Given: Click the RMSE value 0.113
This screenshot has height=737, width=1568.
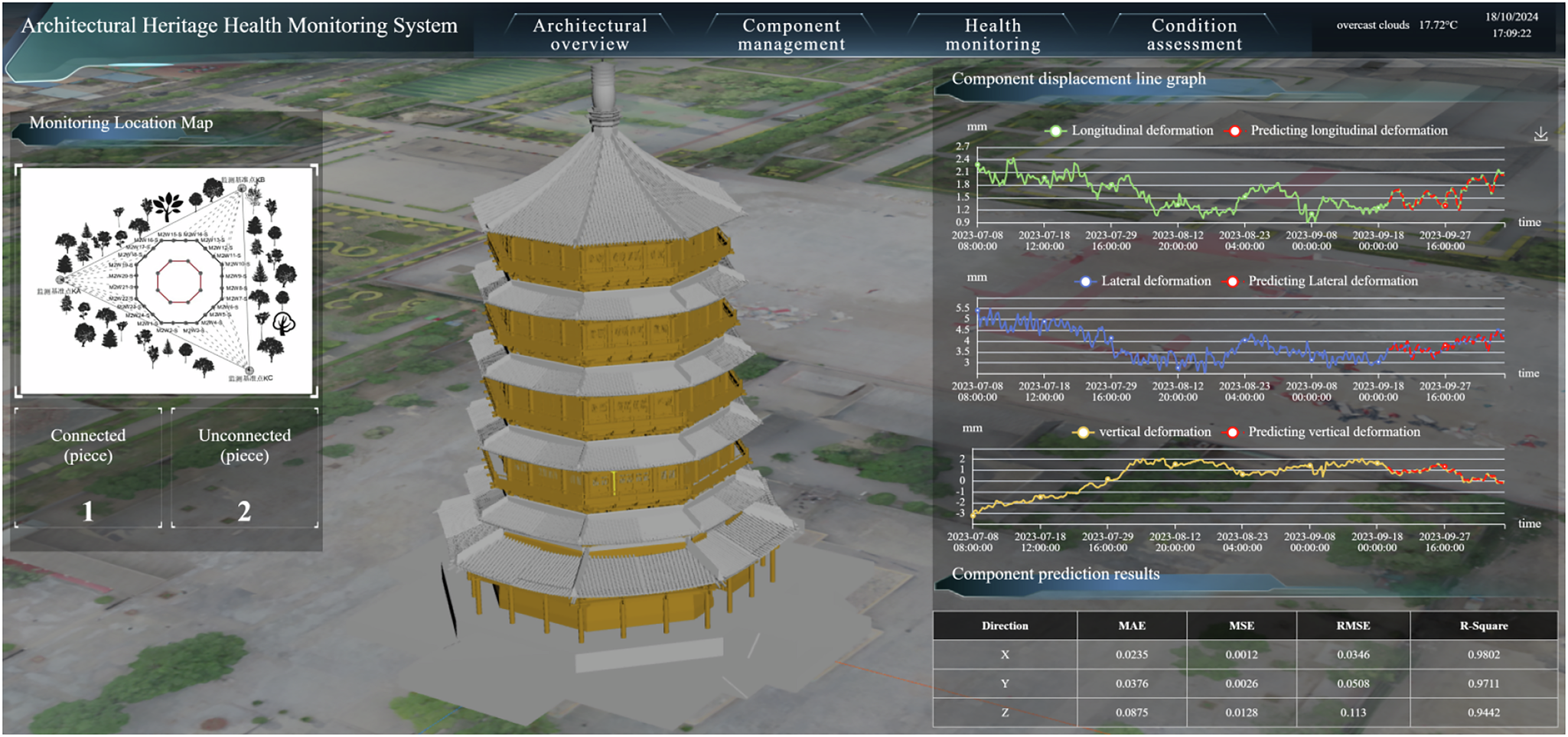Looking at the screenshot, I should point(1353,713).
